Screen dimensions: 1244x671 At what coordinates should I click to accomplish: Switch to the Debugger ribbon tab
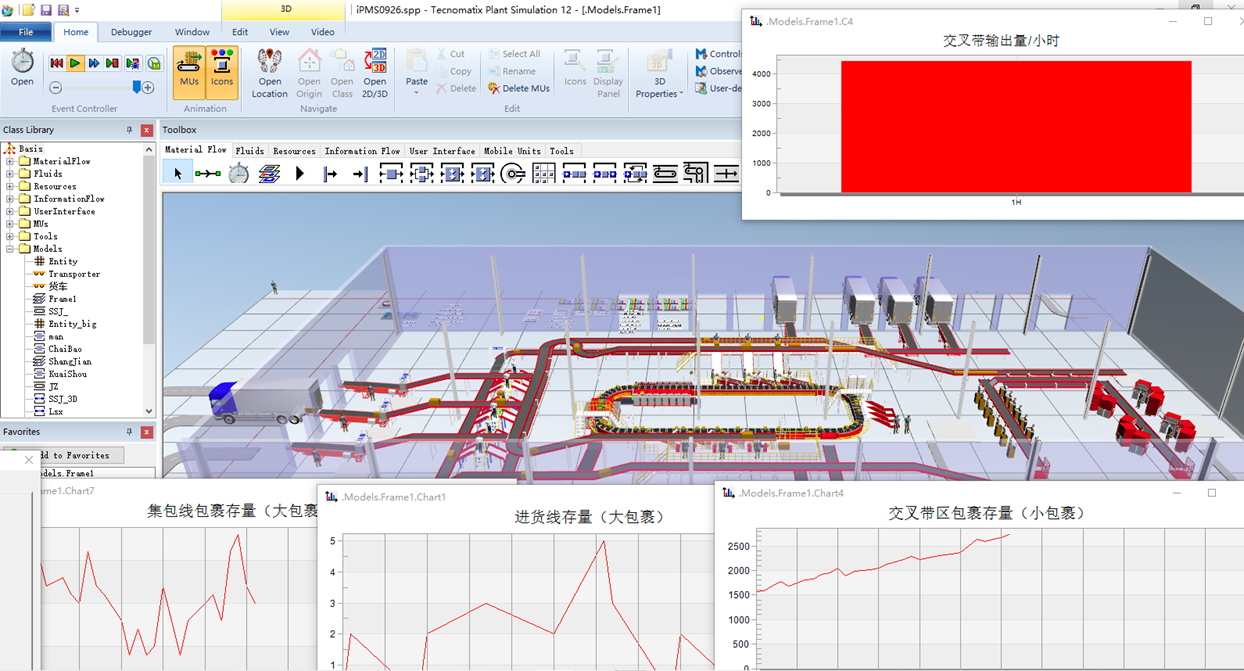pos(132,32)
